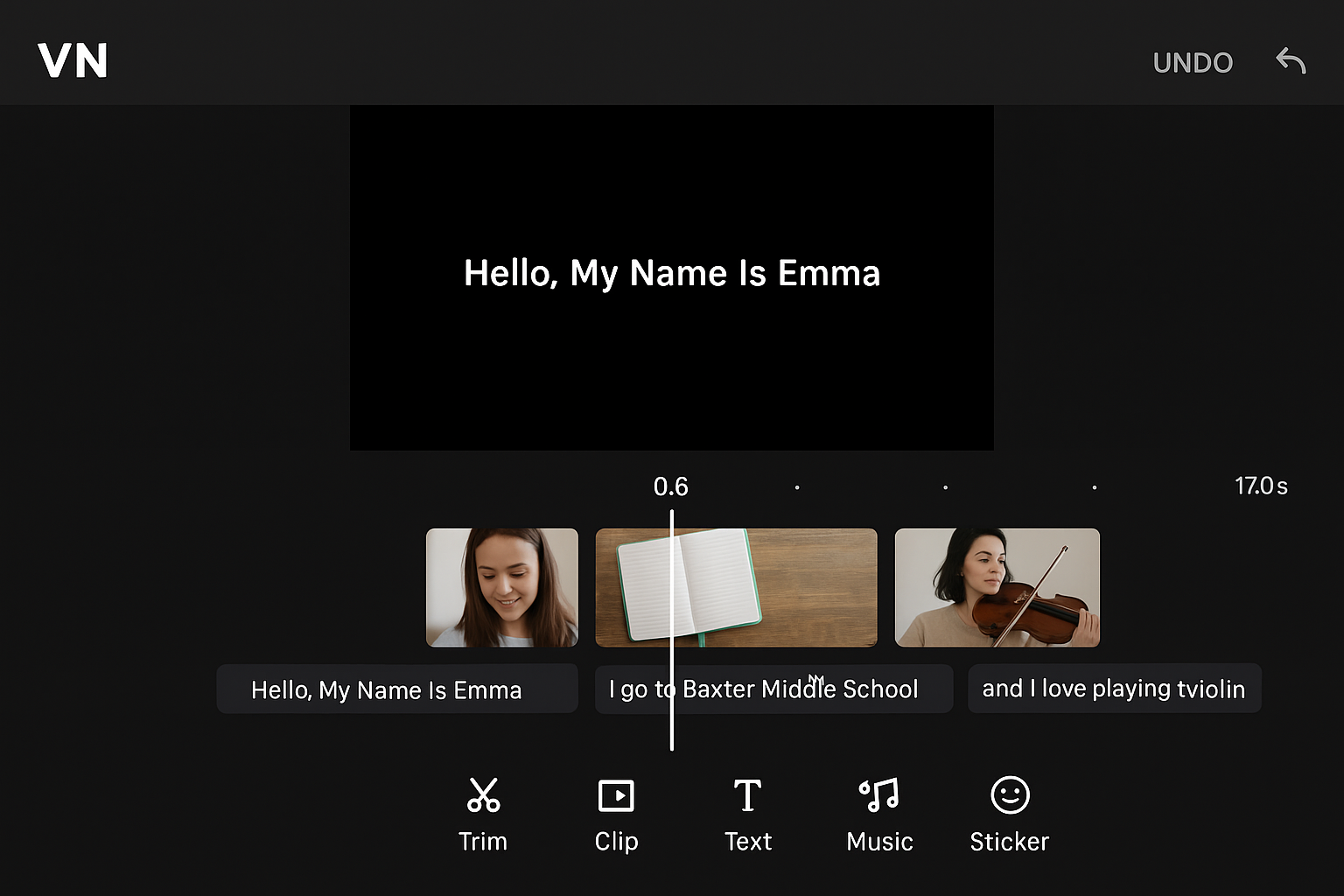Click the VN app logo
Viewport: 1344px width, 896px height.
(x=73, y=61)
